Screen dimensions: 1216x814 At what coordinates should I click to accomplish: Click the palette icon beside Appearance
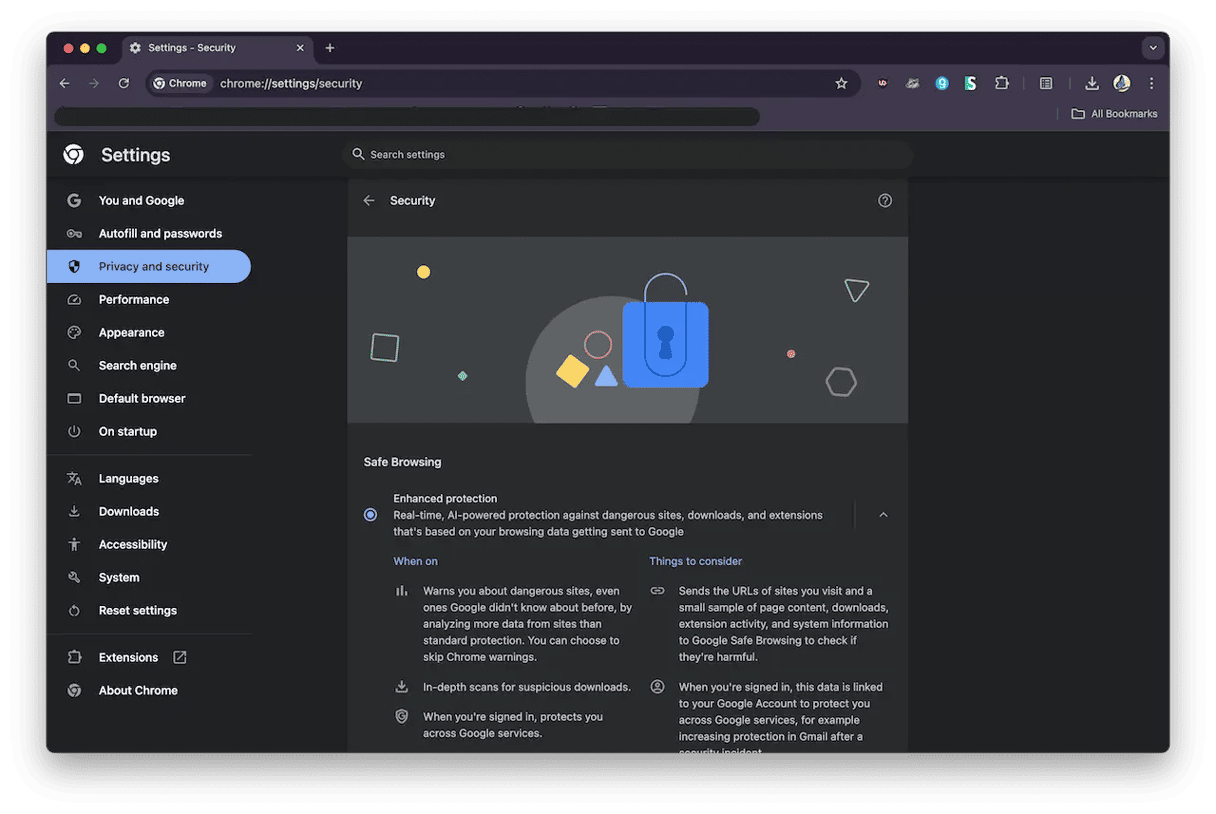(74, 333)
